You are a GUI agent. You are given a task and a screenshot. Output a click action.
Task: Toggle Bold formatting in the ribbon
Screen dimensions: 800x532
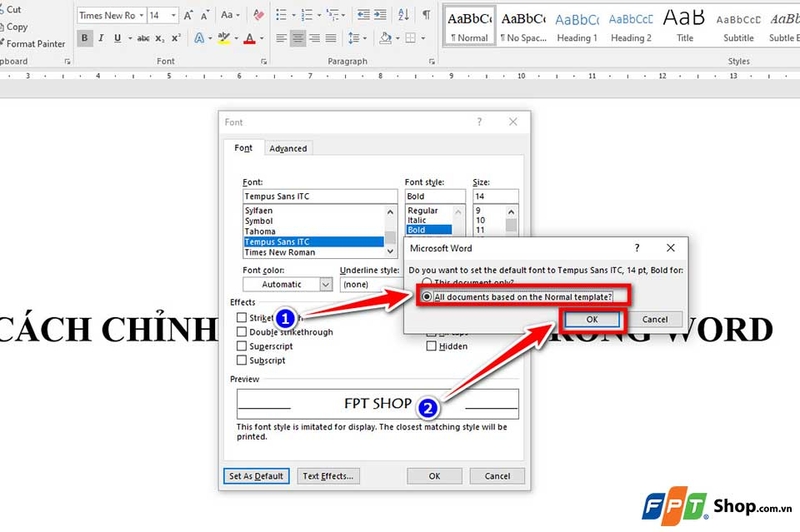pyautogui.click(x=85, y=38)
